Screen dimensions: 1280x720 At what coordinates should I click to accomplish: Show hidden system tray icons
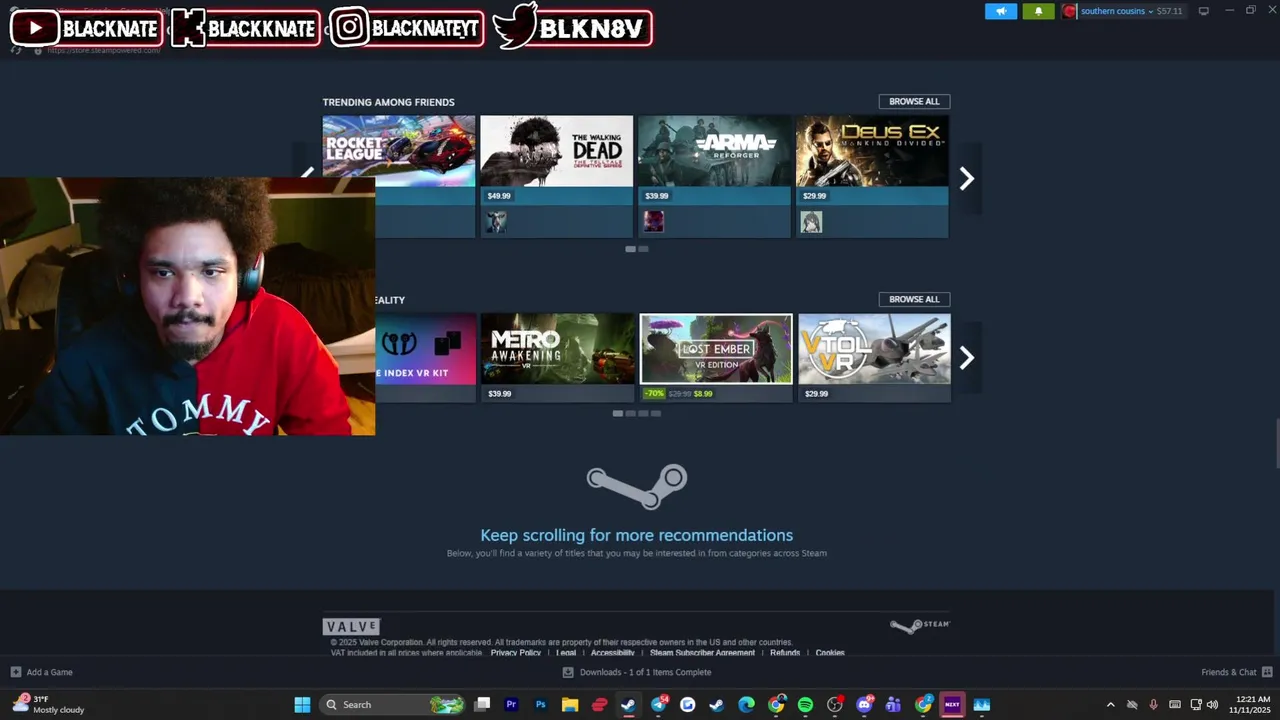point(1110,705)
